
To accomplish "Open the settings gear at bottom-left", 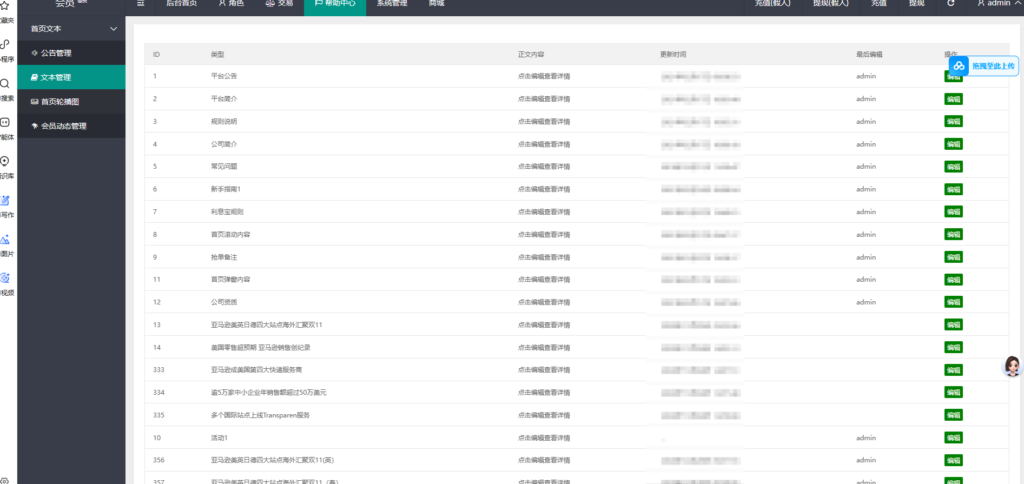I will tap(5, 479).
